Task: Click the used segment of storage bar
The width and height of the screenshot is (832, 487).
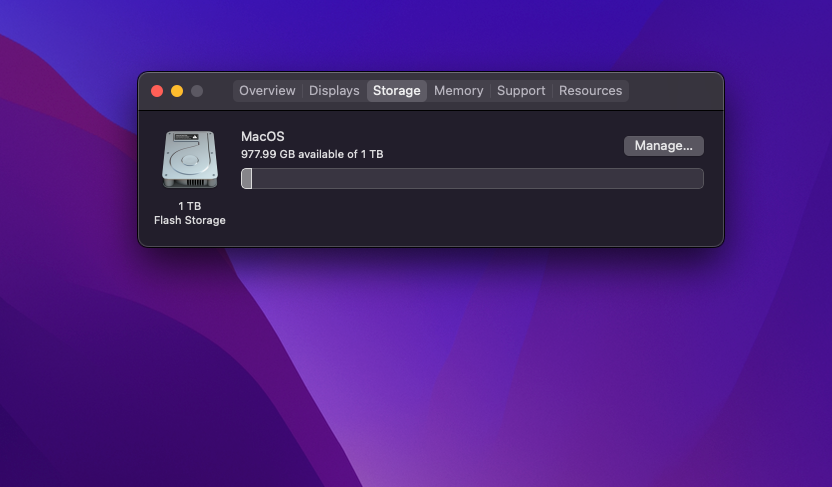Action: (247, 179)
